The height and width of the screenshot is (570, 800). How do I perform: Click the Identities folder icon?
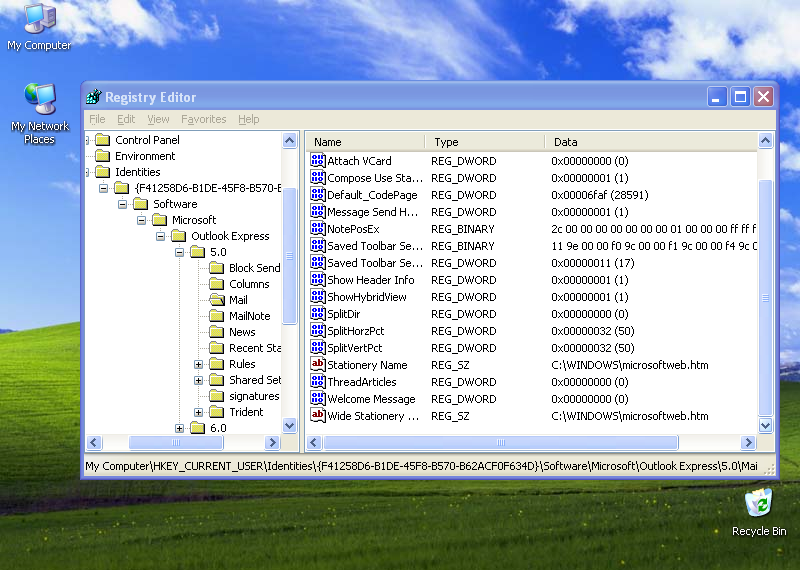coord(103,171)
